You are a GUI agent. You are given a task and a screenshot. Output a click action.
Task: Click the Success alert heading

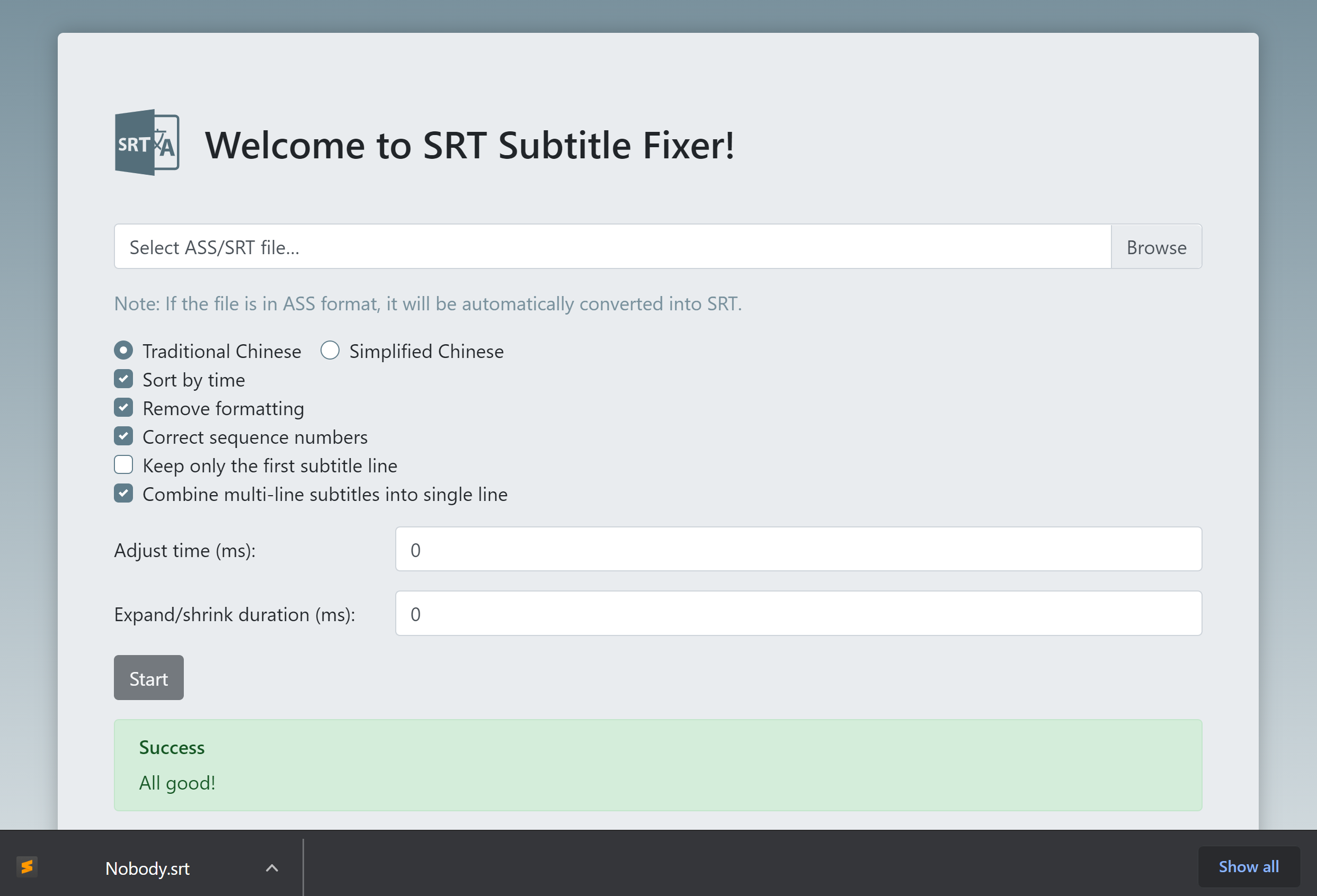point(172,748)
